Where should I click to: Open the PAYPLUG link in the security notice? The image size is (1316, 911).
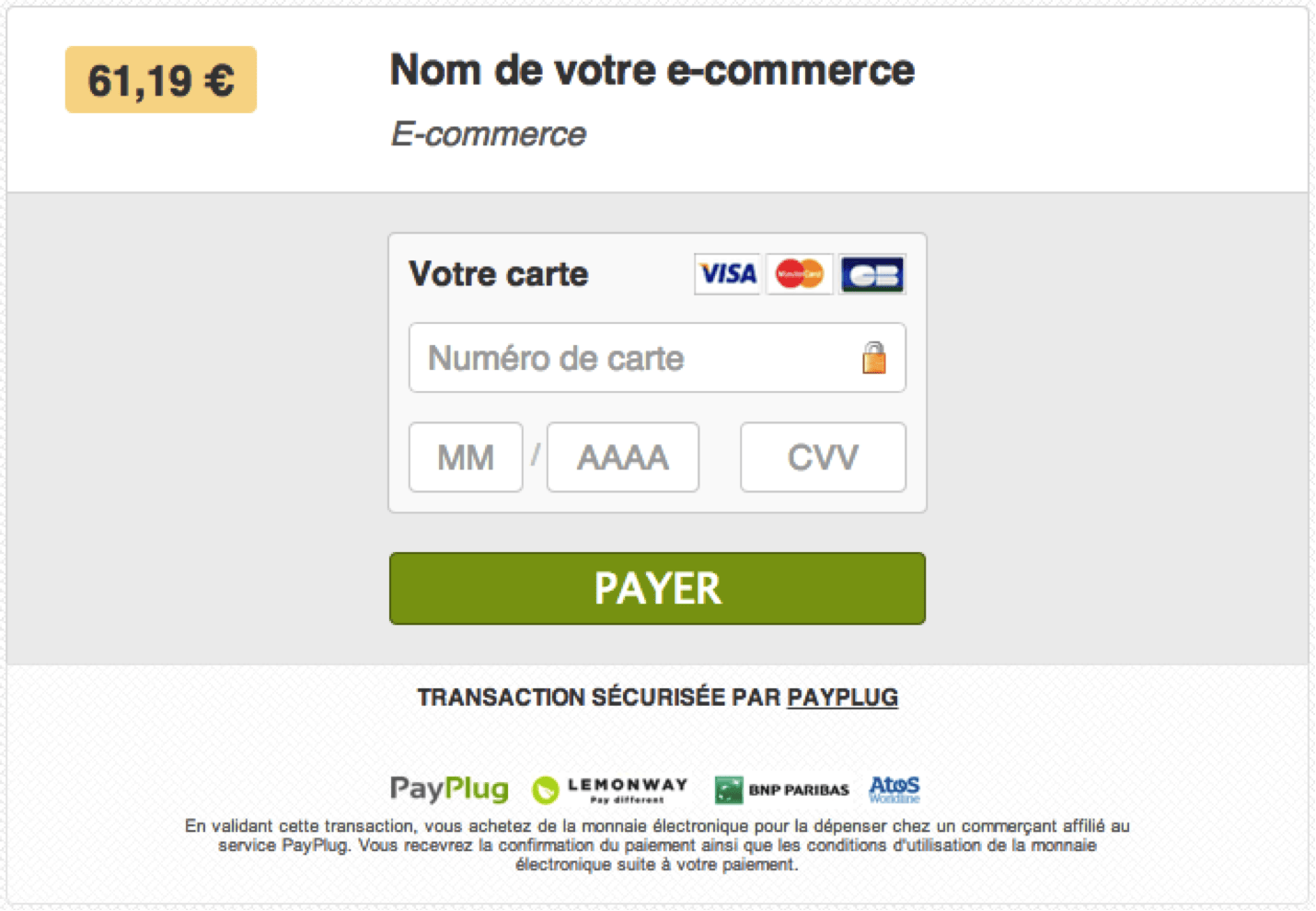843,698
